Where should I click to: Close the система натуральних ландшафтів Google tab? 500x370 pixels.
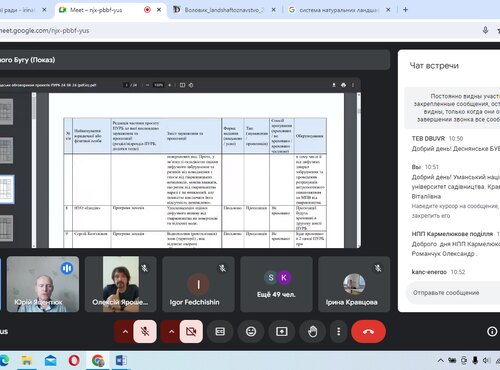click(388, 10)
